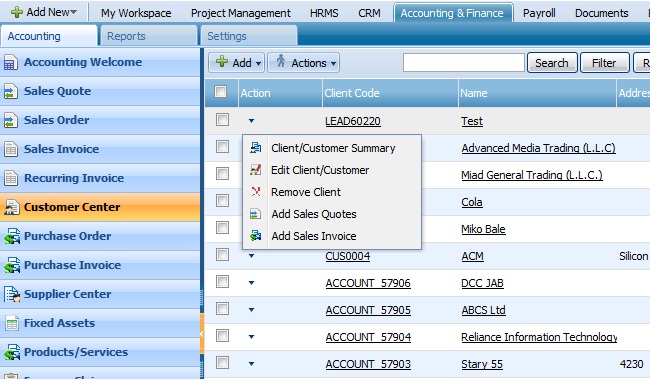
Task: Click the search text input field
Action: 463,63
